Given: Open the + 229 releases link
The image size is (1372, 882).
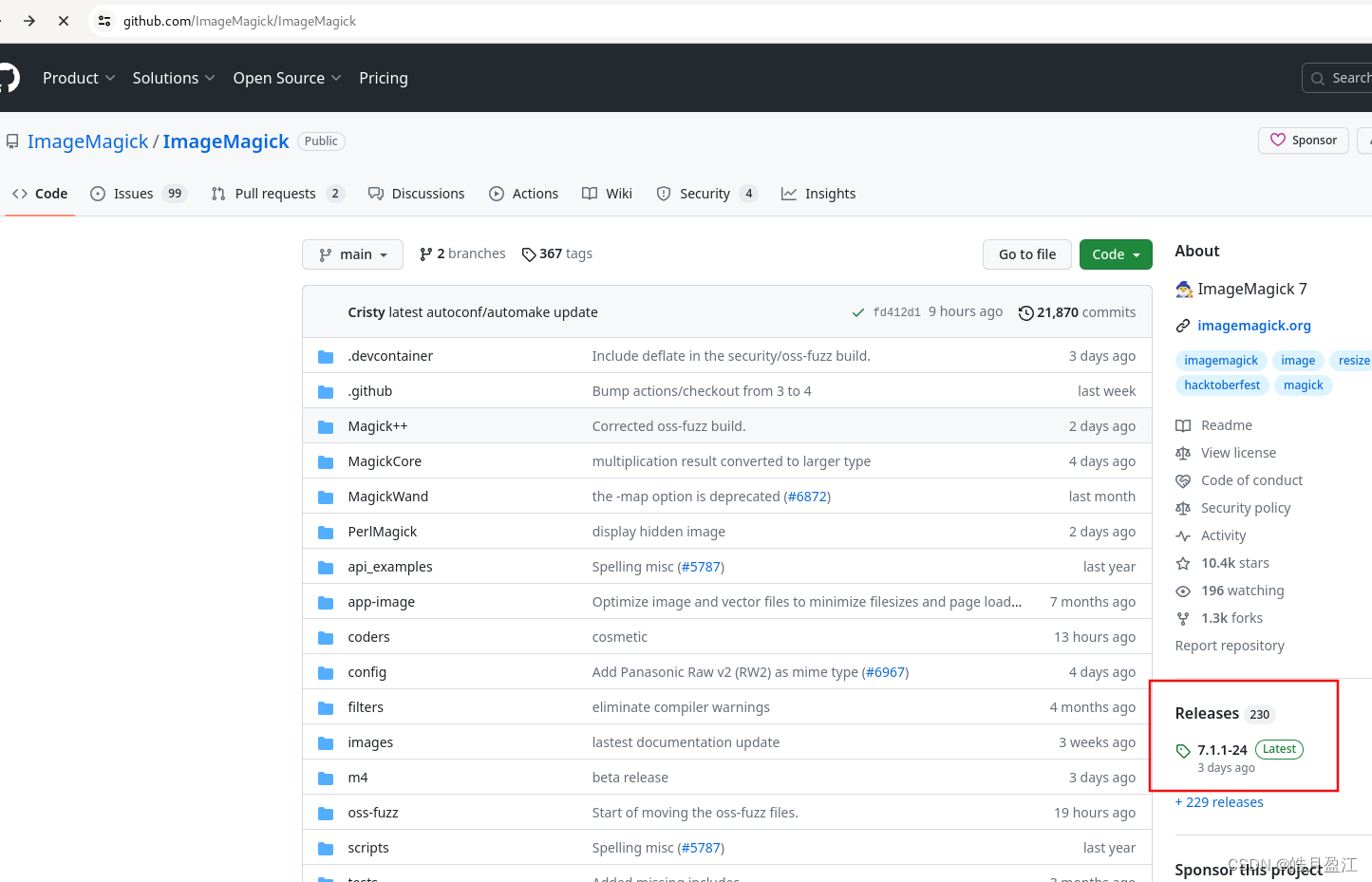Looking at the screenshot, I should 1219,802.
